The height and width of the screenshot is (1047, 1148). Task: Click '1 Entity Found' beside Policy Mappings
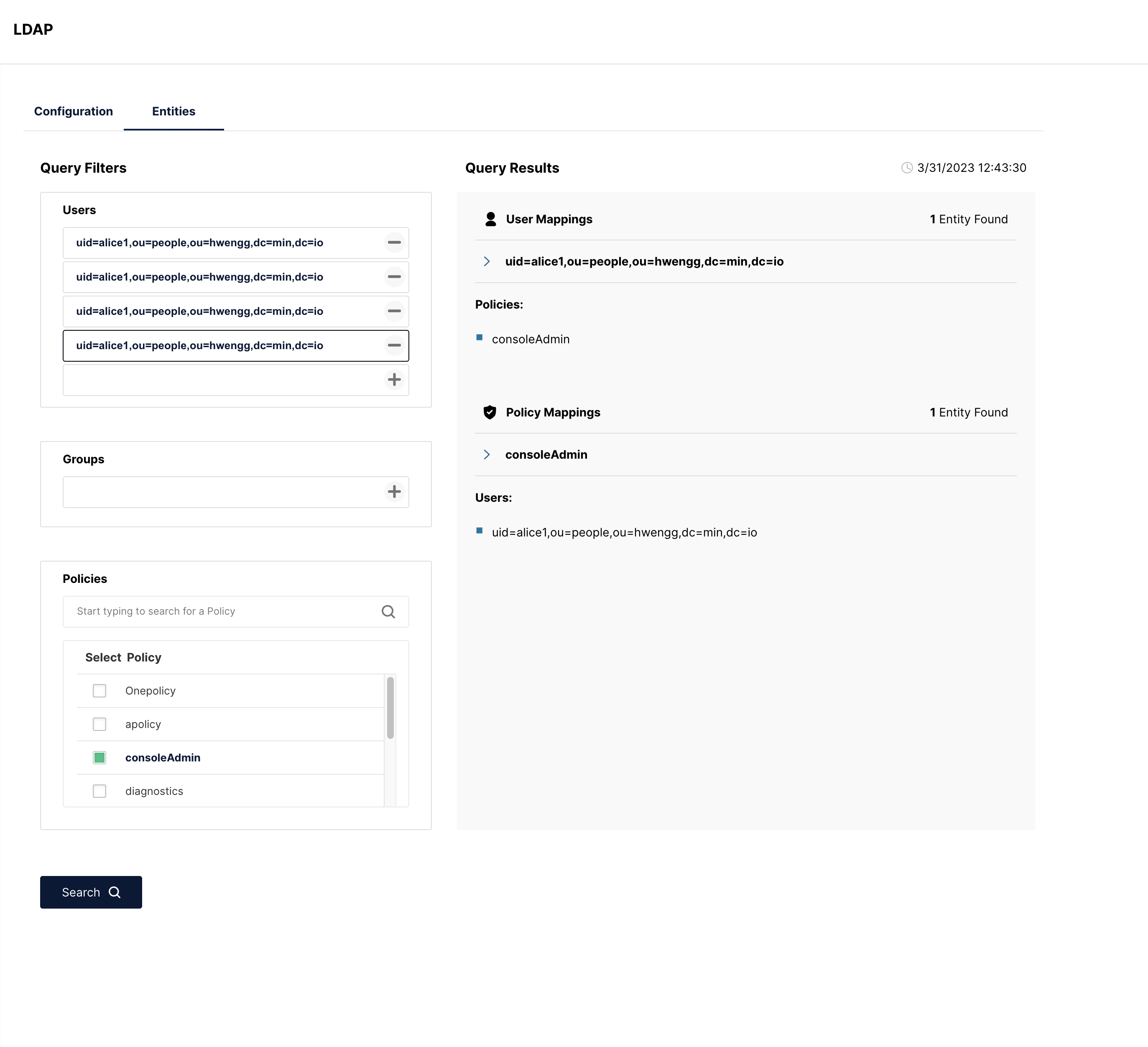click(x=969, y=412)
